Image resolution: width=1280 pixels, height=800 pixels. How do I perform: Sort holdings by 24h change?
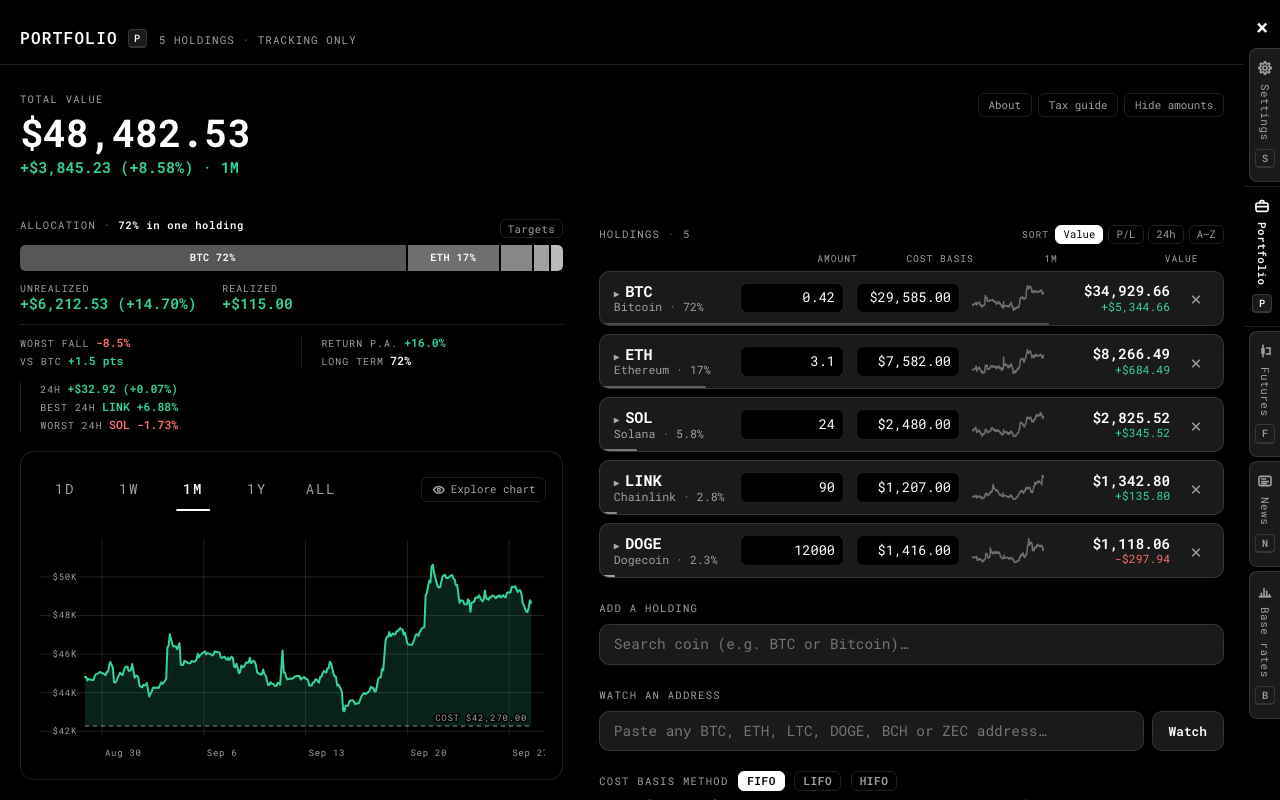(x=1166, y=235)
